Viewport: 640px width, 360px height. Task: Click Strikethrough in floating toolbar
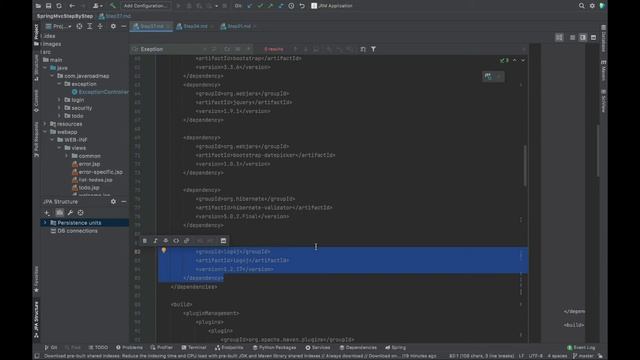pyautogui.click(x=165, y=241)
